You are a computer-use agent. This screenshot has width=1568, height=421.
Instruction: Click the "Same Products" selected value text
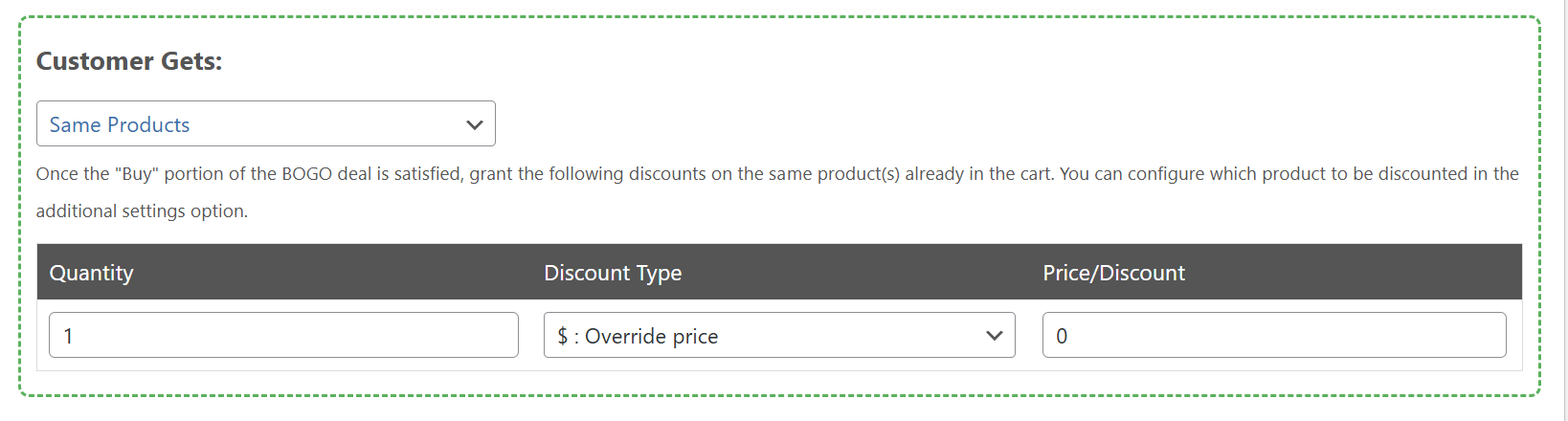click(x=120, y=125)
